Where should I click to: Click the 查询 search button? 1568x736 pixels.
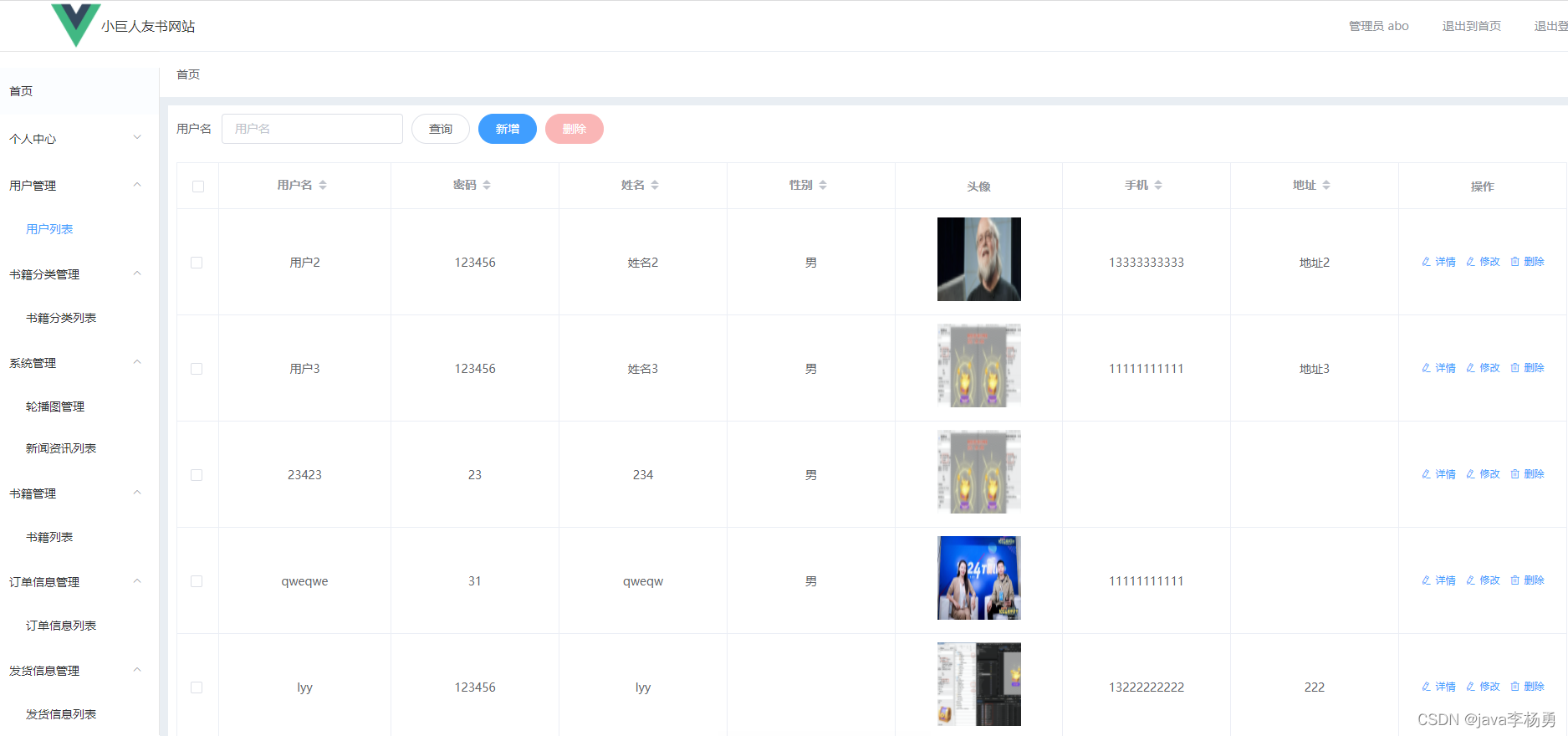tap(441, 129)
